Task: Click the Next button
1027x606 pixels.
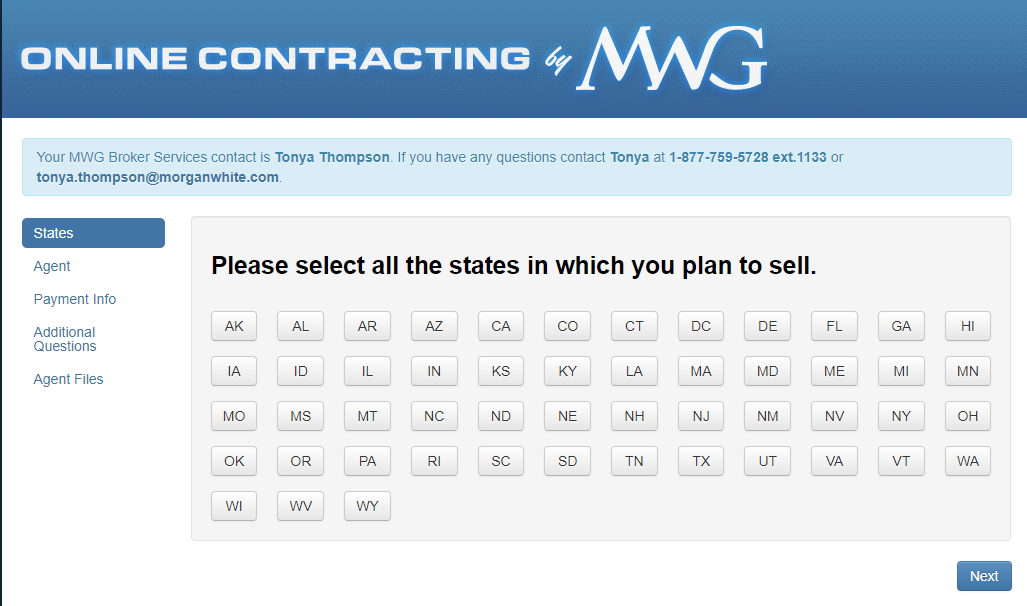Action: [x=984, y=576]
